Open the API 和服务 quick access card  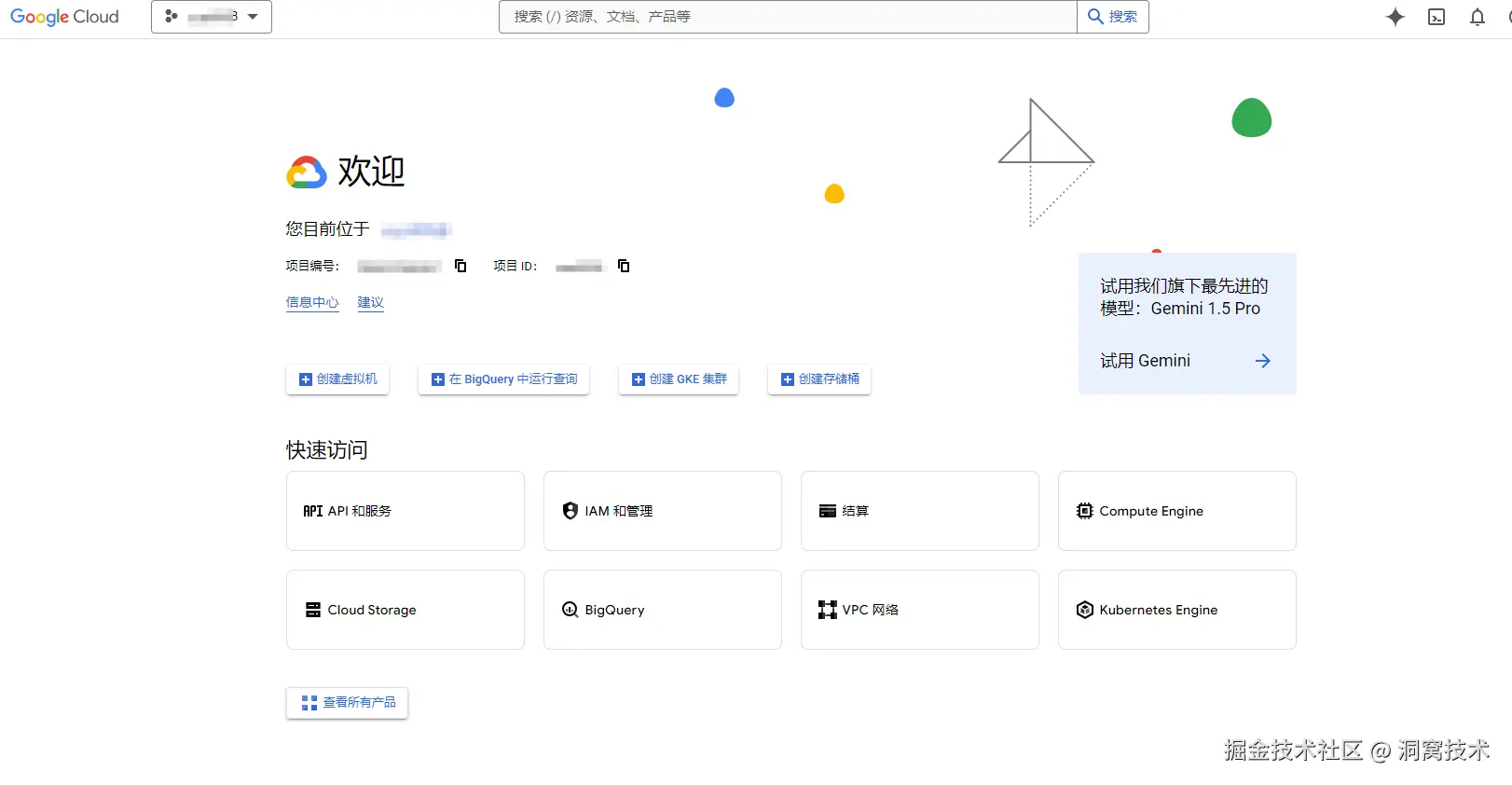405,511
